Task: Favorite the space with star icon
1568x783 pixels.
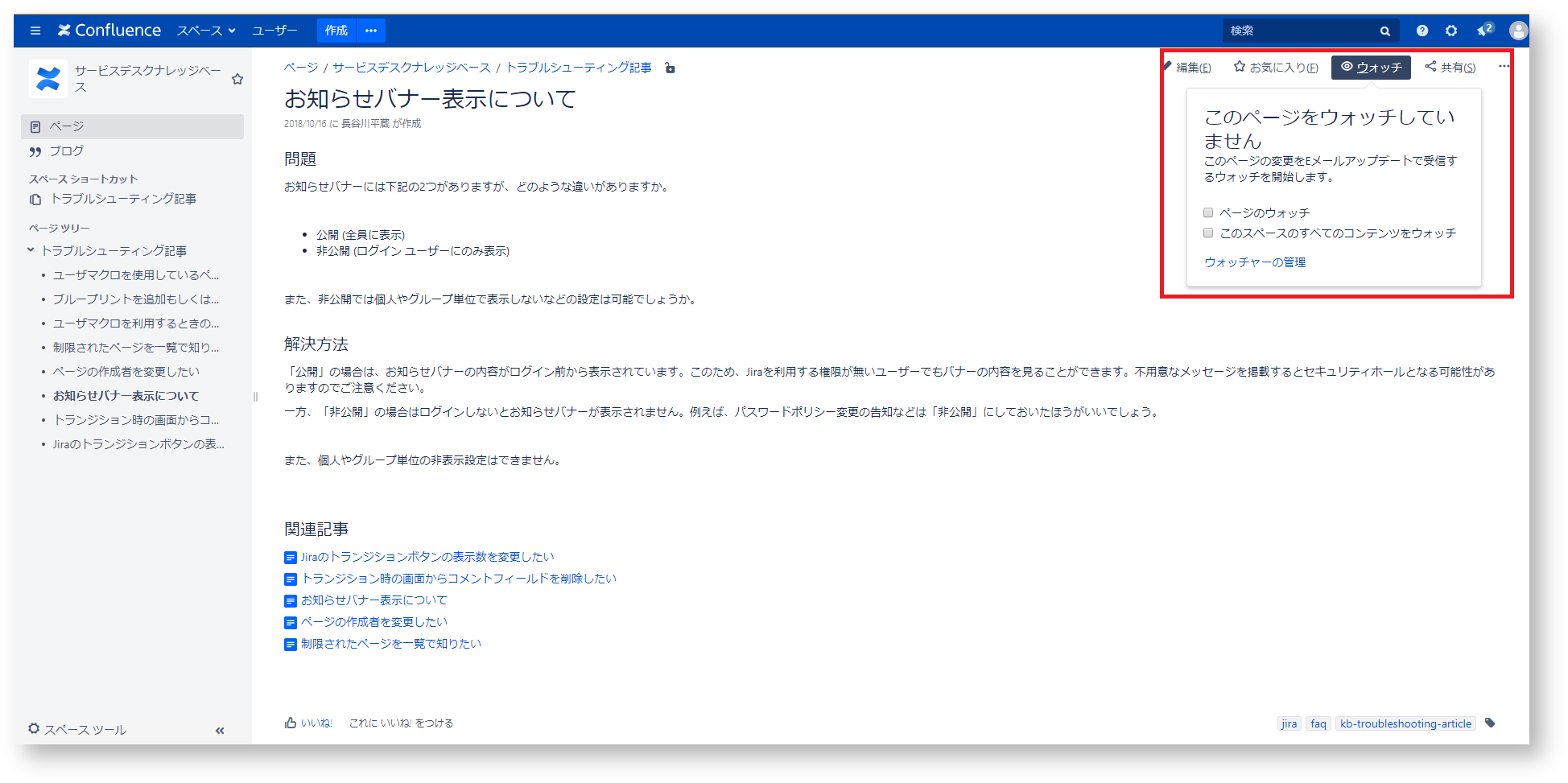Action: coord(237,79)
